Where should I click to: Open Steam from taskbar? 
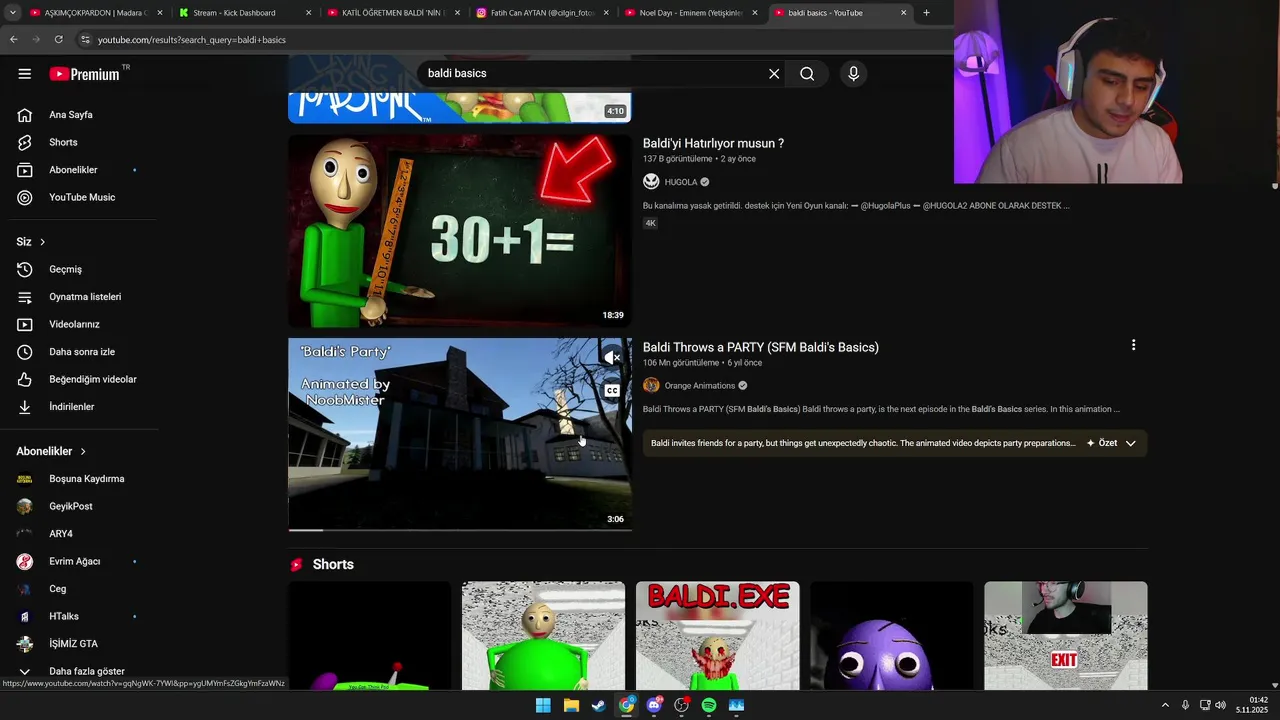click(598, 705)
